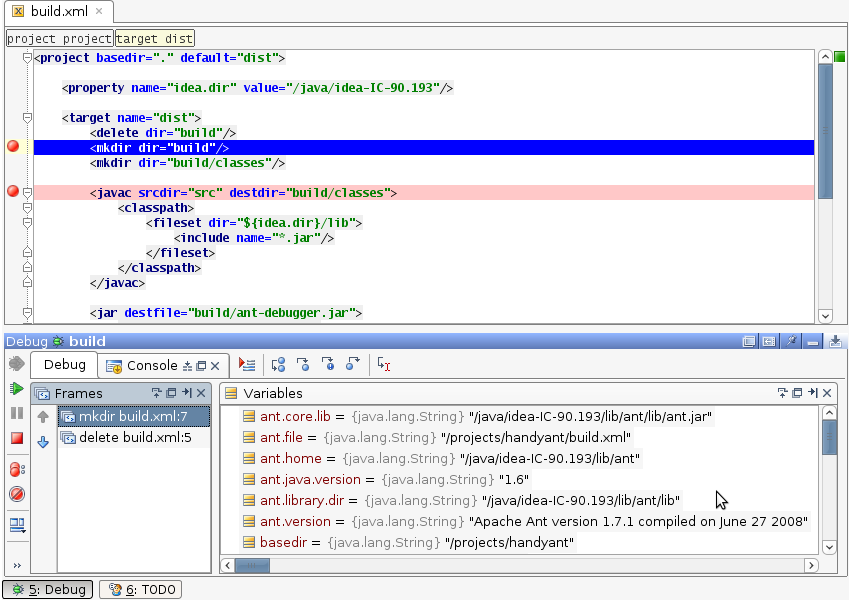The image size is (850, 600).
Task: Collapse the target dist fold marker
Action: click(28, 118)
